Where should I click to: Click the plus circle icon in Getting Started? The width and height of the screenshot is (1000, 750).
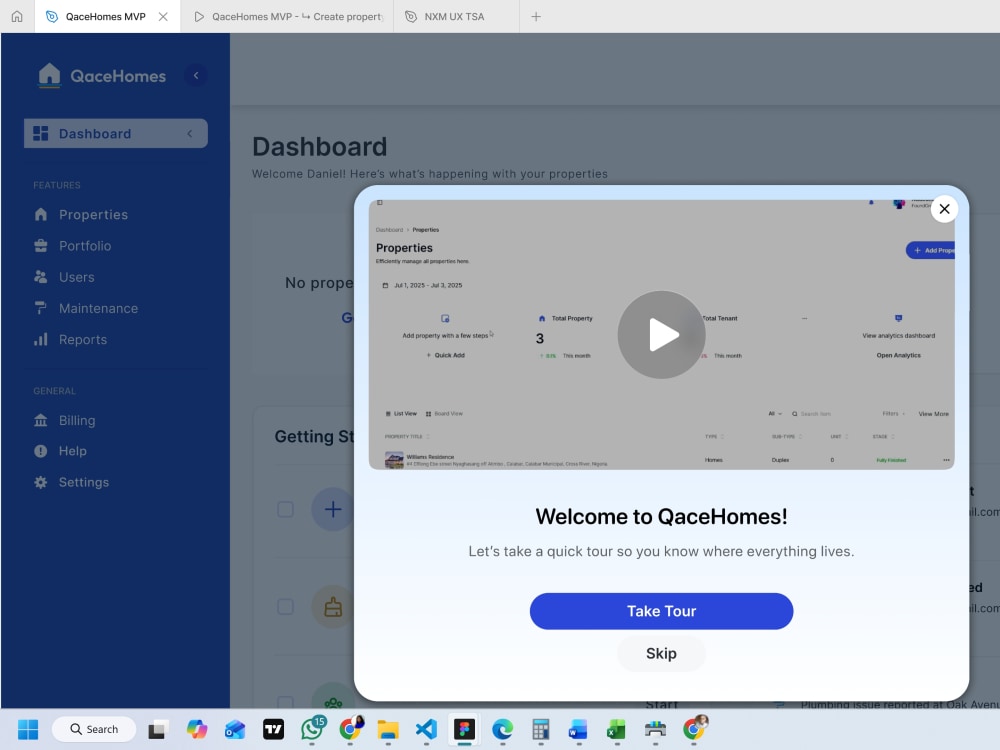click(332, 509)
